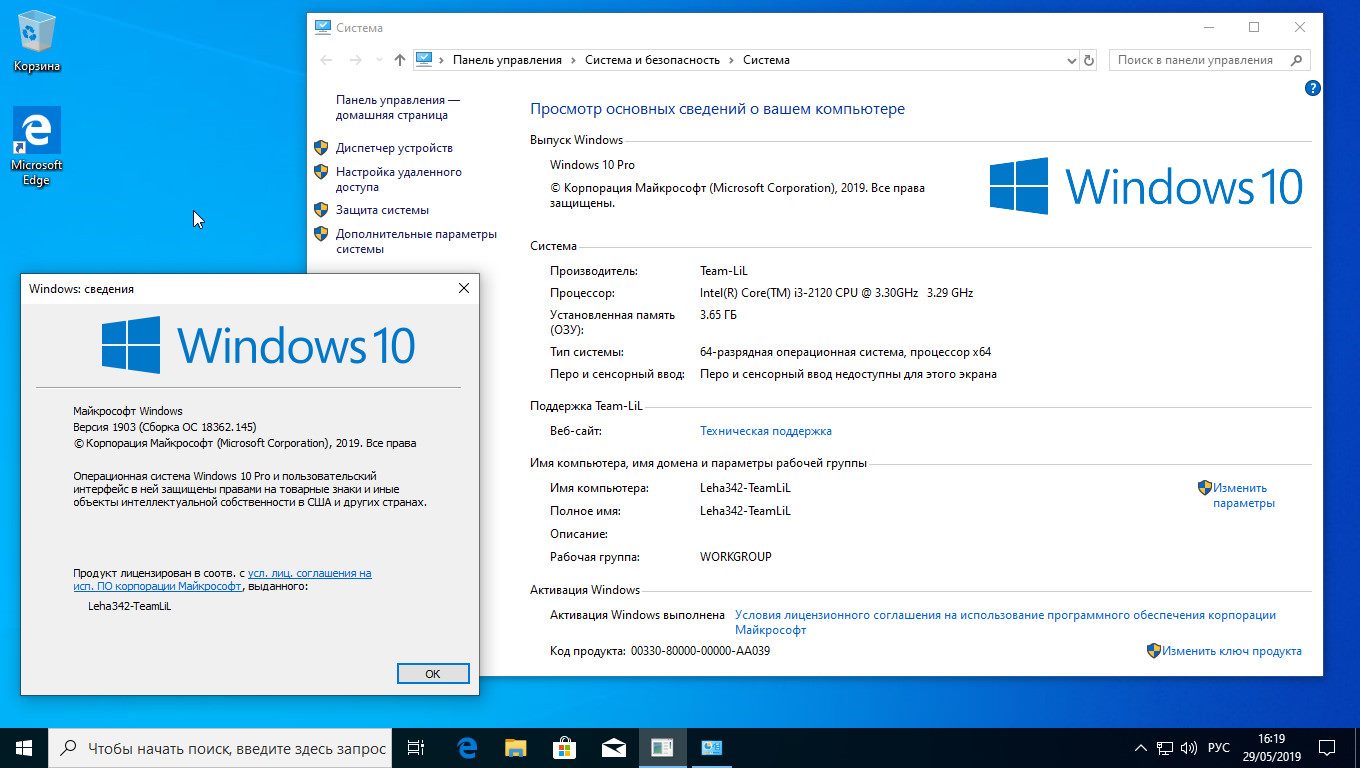Open Диспетчер устройств link
1360x768 pixels.
[394, 148]
